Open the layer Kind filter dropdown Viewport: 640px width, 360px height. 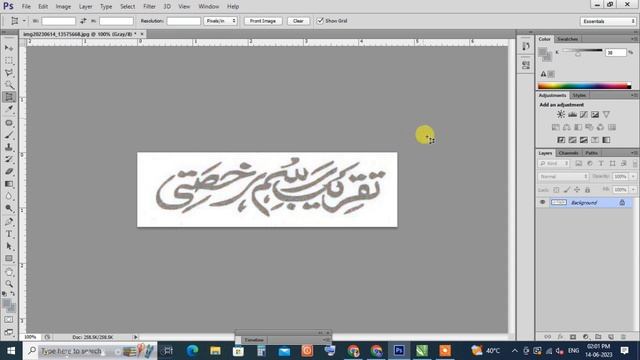coord(554,164)
